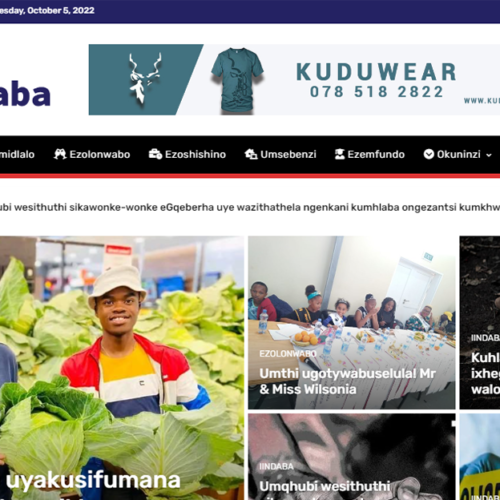Screen dimensions: 500x500
Task: Open the uyakusifumana featured headline
Action: 93,480
